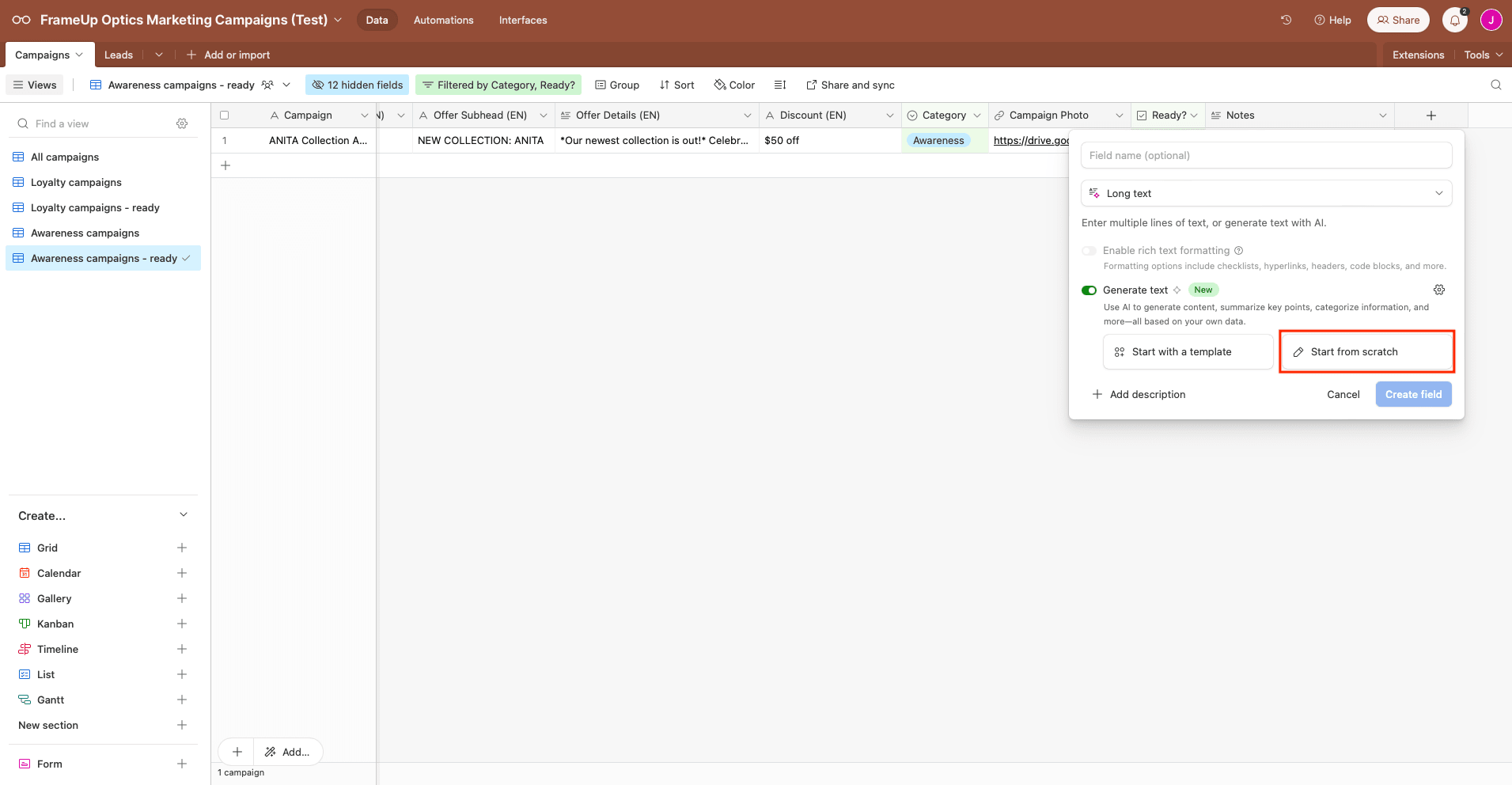Check the select-all records checkbox
The width and height of the screenshot is (1512, 785).
[x=225, y=115]
